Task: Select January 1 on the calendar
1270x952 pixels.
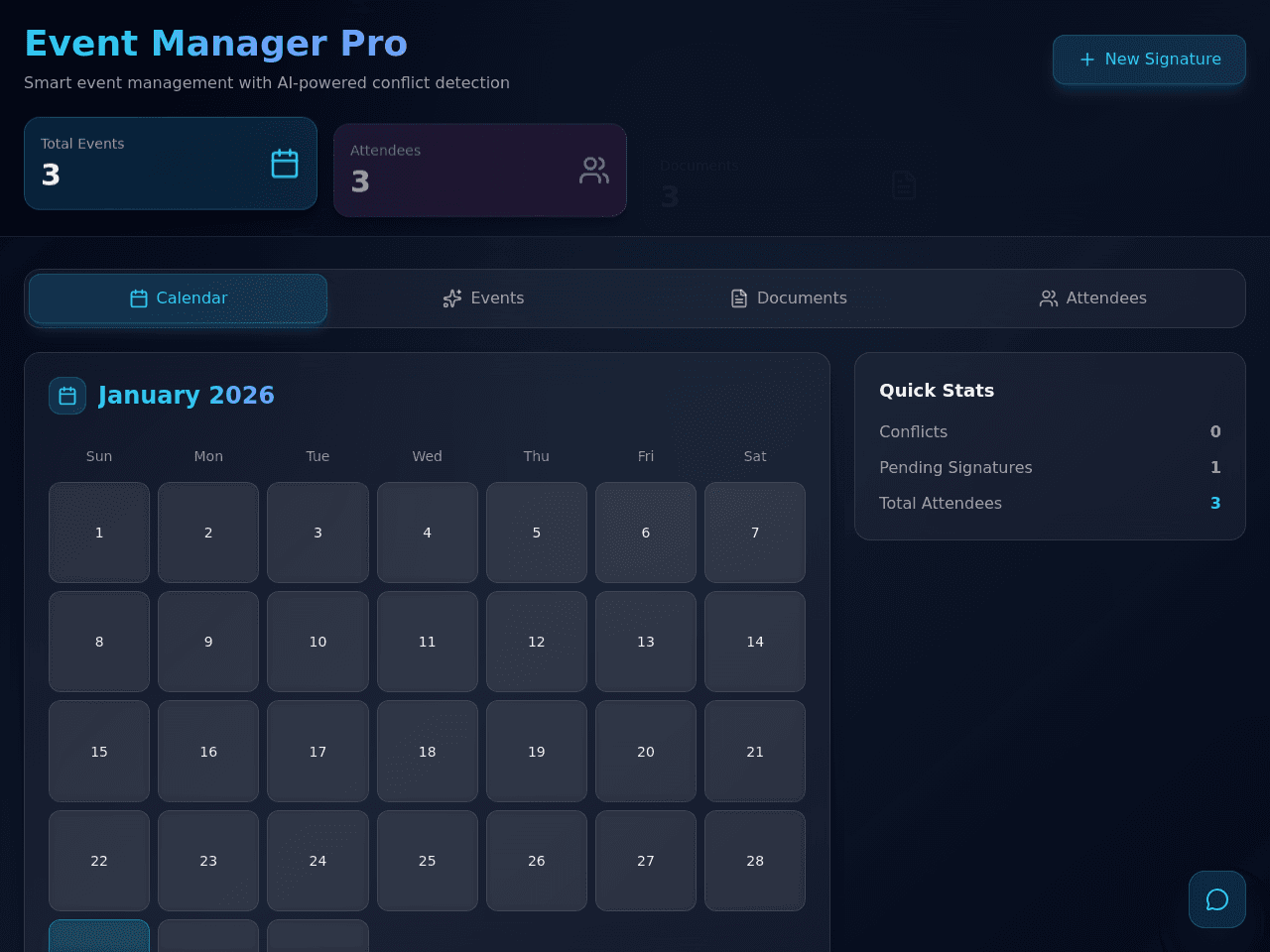Action: (99, 533)
